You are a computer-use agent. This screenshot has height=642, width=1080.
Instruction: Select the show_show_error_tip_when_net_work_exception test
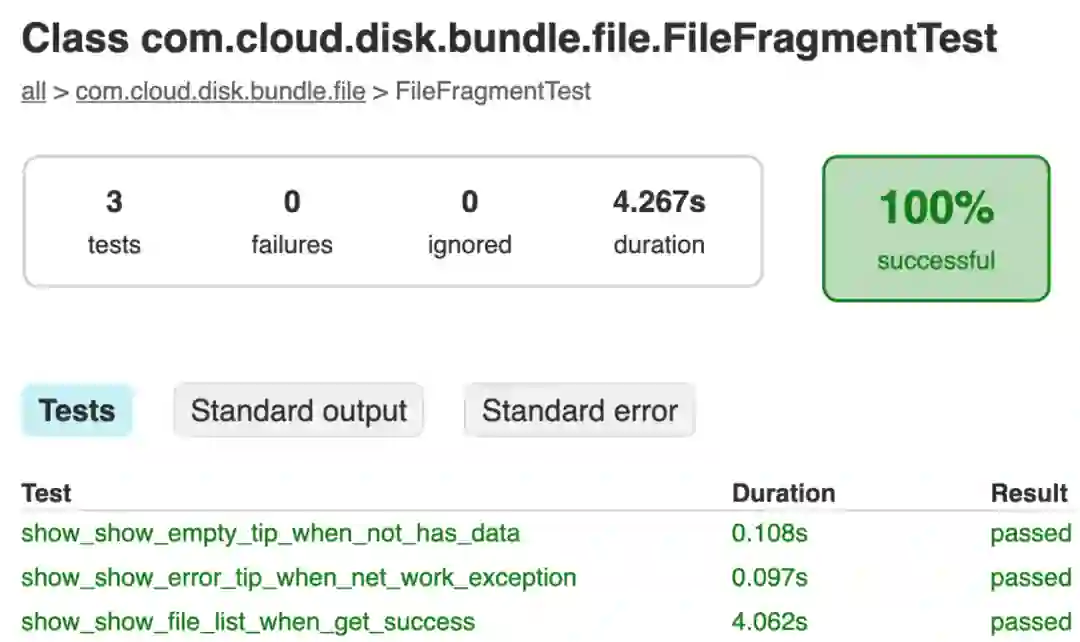[298, 577]
